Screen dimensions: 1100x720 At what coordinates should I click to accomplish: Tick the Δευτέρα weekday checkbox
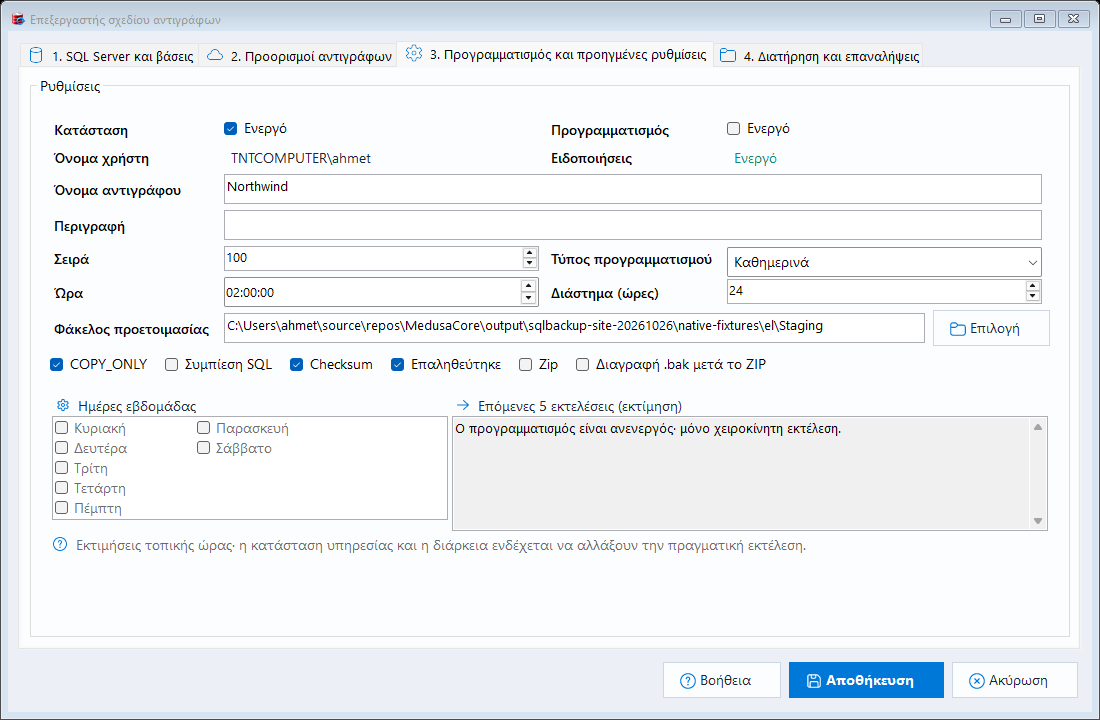pos(62,448)
